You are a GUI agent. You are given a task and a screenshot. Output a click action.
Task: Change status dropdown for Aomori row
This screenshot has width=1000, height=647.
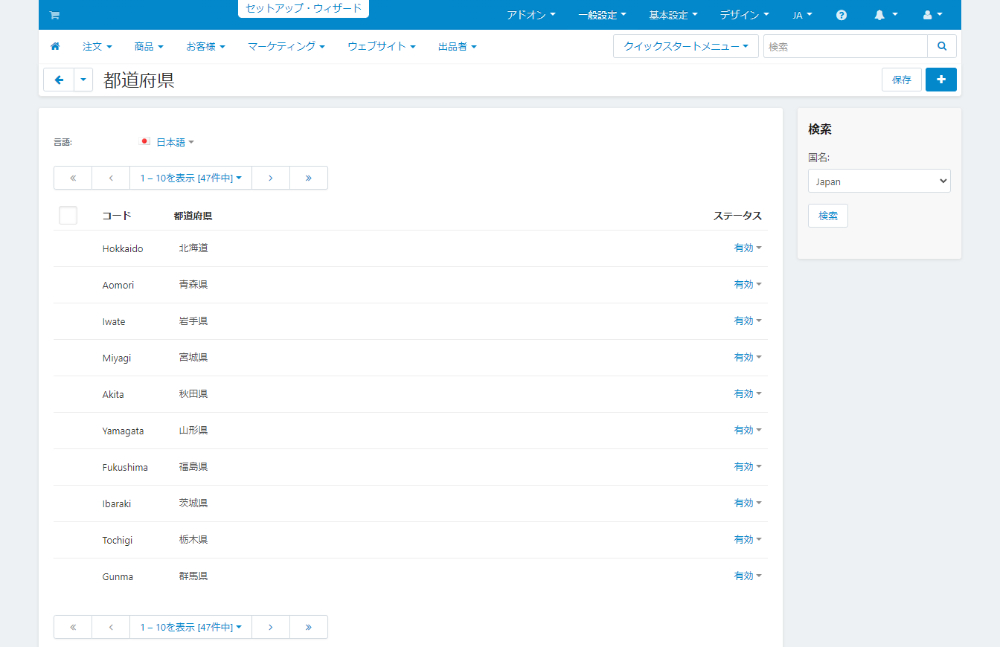(747, 285)
